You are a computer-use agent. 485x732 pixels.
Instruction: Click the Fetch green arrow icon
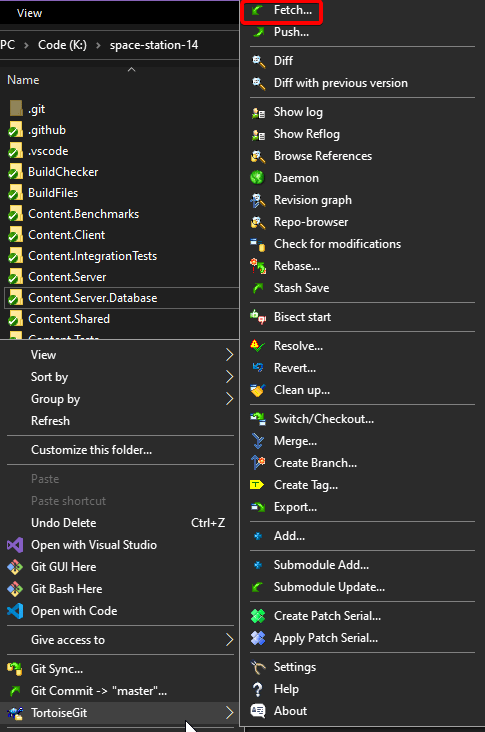point(257,10)
